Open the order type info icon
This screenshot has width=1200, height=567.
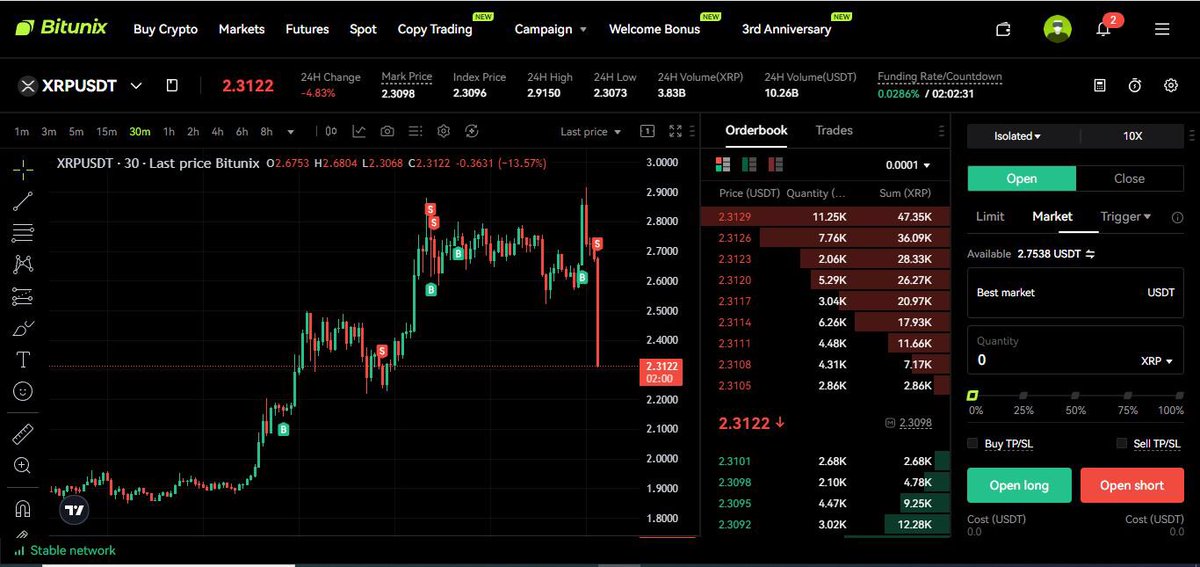[x=1176, y=217]
